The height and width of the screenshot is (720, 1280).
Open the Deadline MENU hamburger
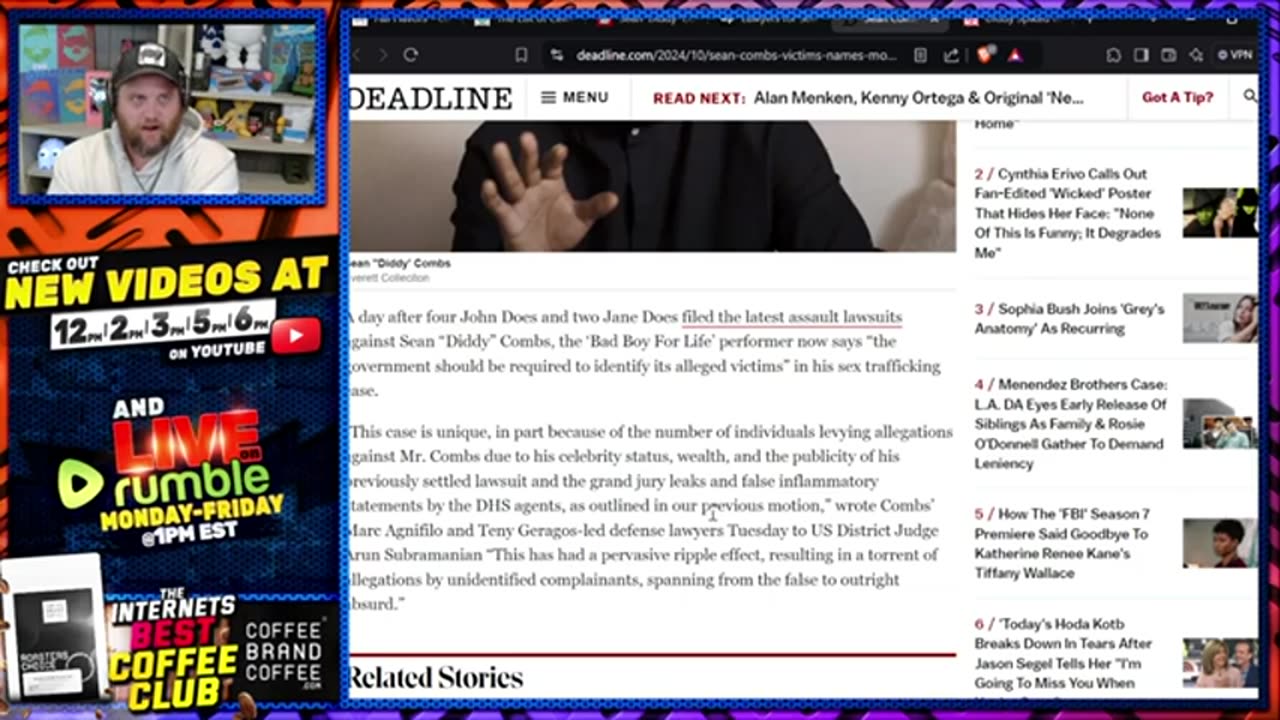pyautogui.click(x=575, y=97)
